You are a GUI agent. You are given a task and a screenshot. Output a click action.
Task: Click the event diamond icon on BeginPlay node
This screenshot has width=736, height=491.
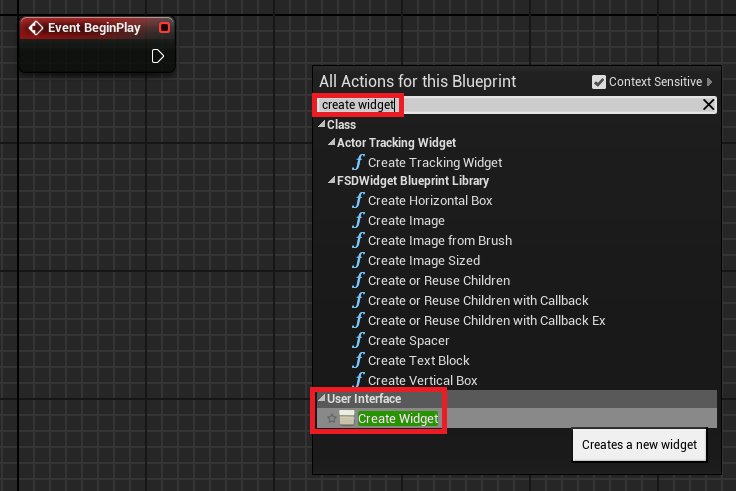(x=36, y=28)
